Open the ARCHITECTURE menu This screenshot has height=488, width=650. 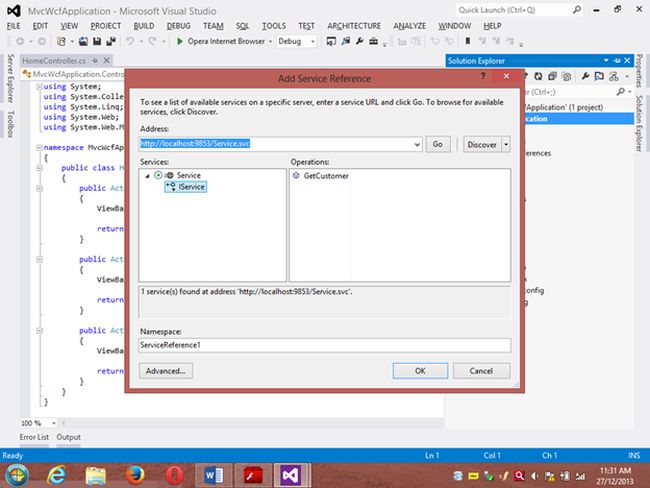click(x=356, y=25)
